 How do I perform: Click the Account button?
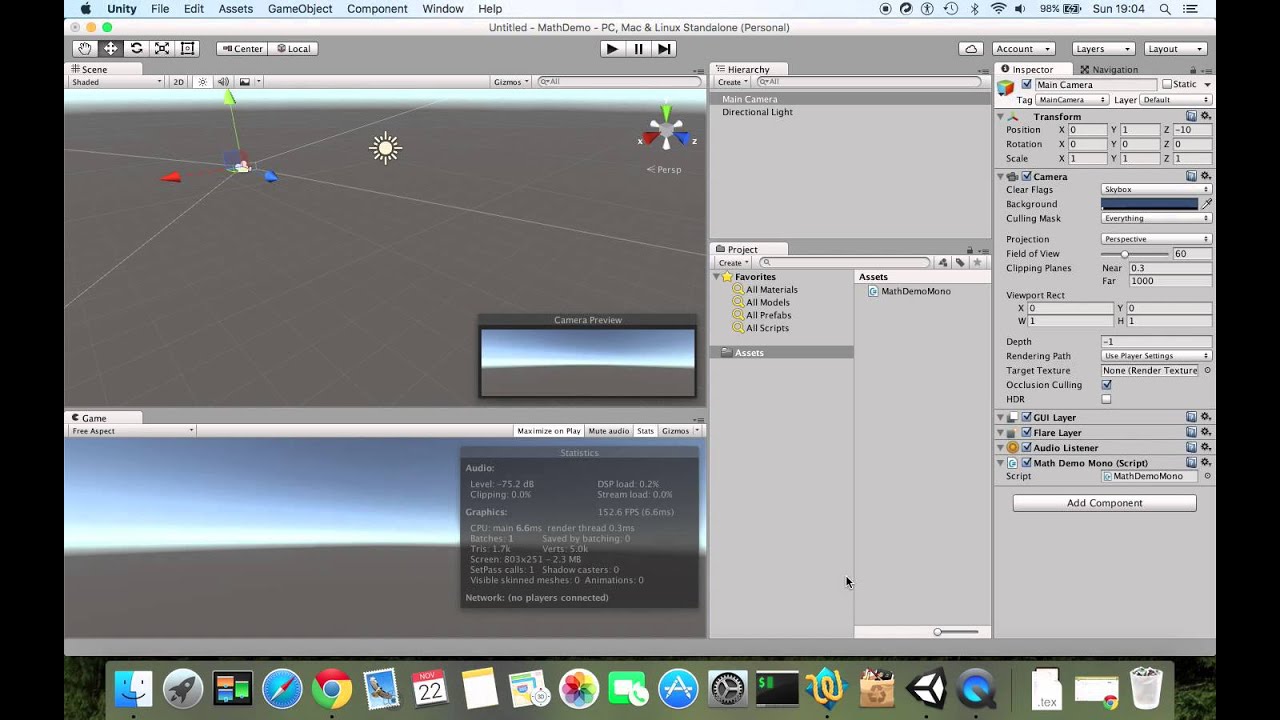1024,48
